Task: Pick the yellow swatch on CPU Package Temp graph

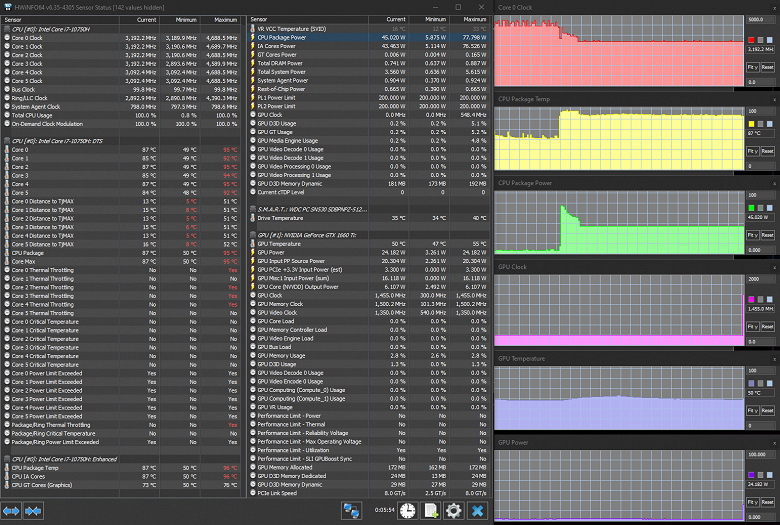Action: pos(751,124)
